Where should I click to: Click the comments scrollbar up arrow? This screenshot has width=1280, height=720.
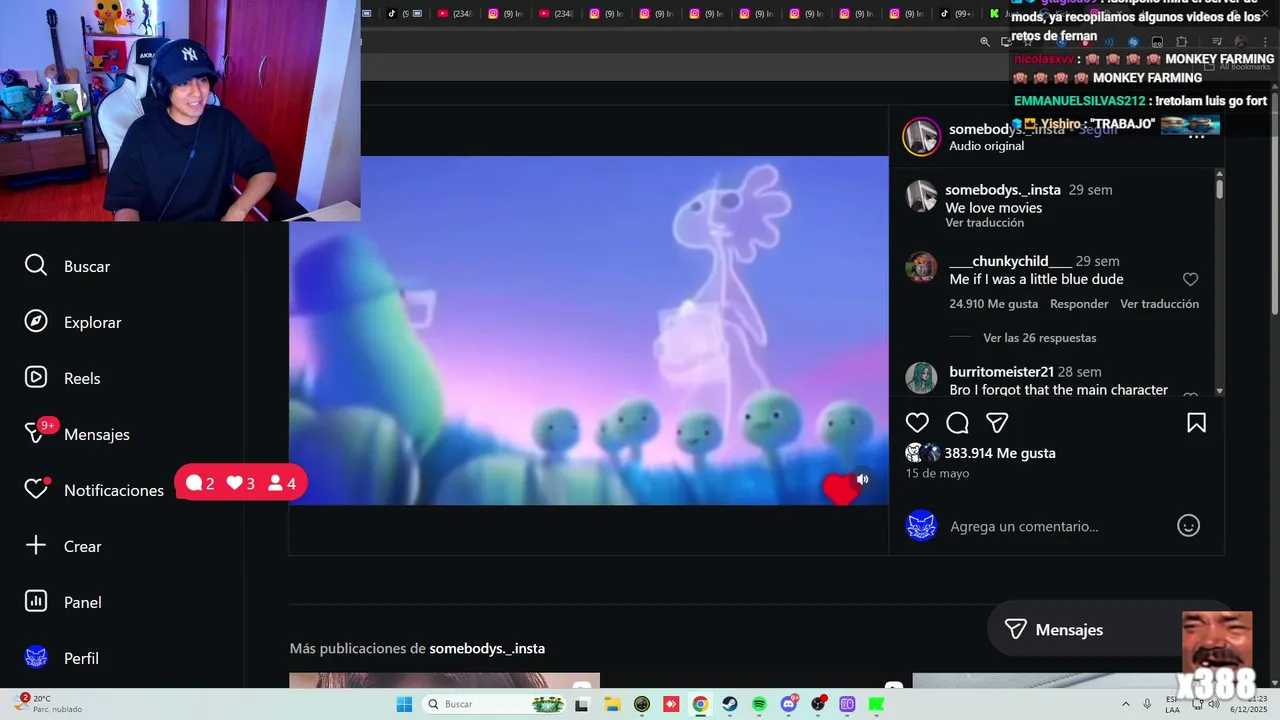point(1219,174)
